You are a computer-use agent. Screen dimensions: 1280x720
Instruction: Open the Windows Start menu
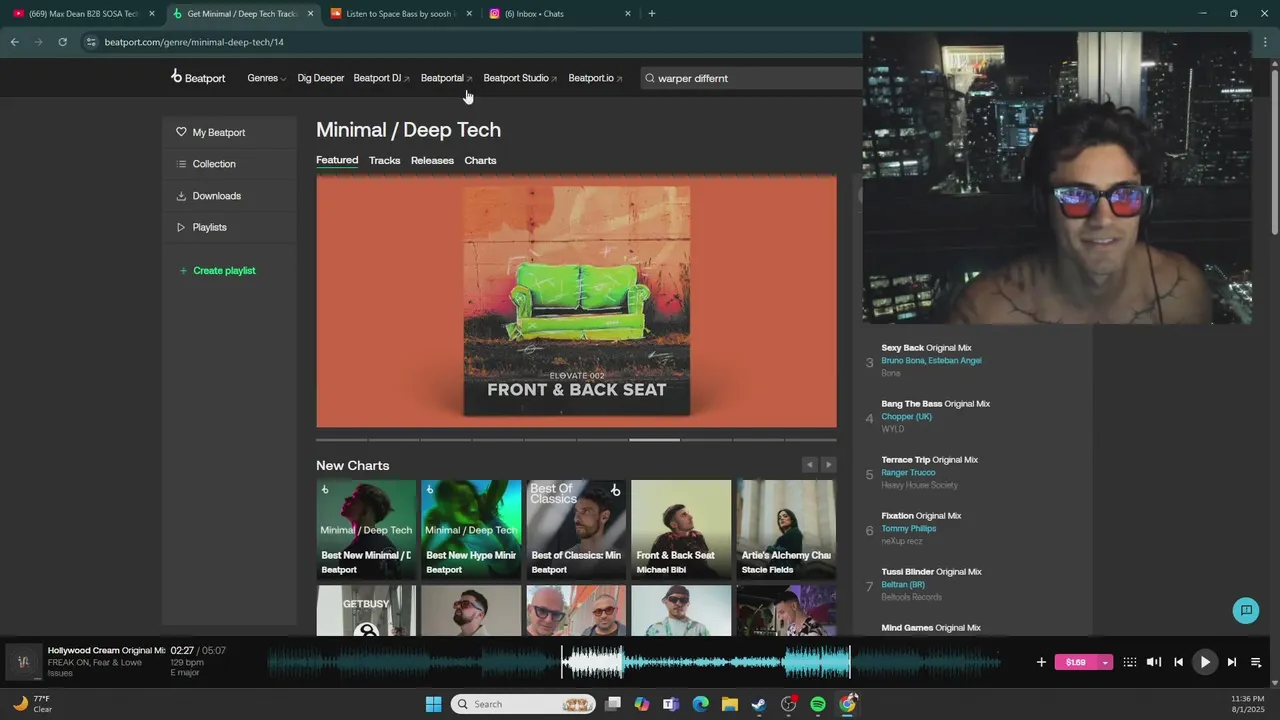pyautogui.click(x=433, y=704)
